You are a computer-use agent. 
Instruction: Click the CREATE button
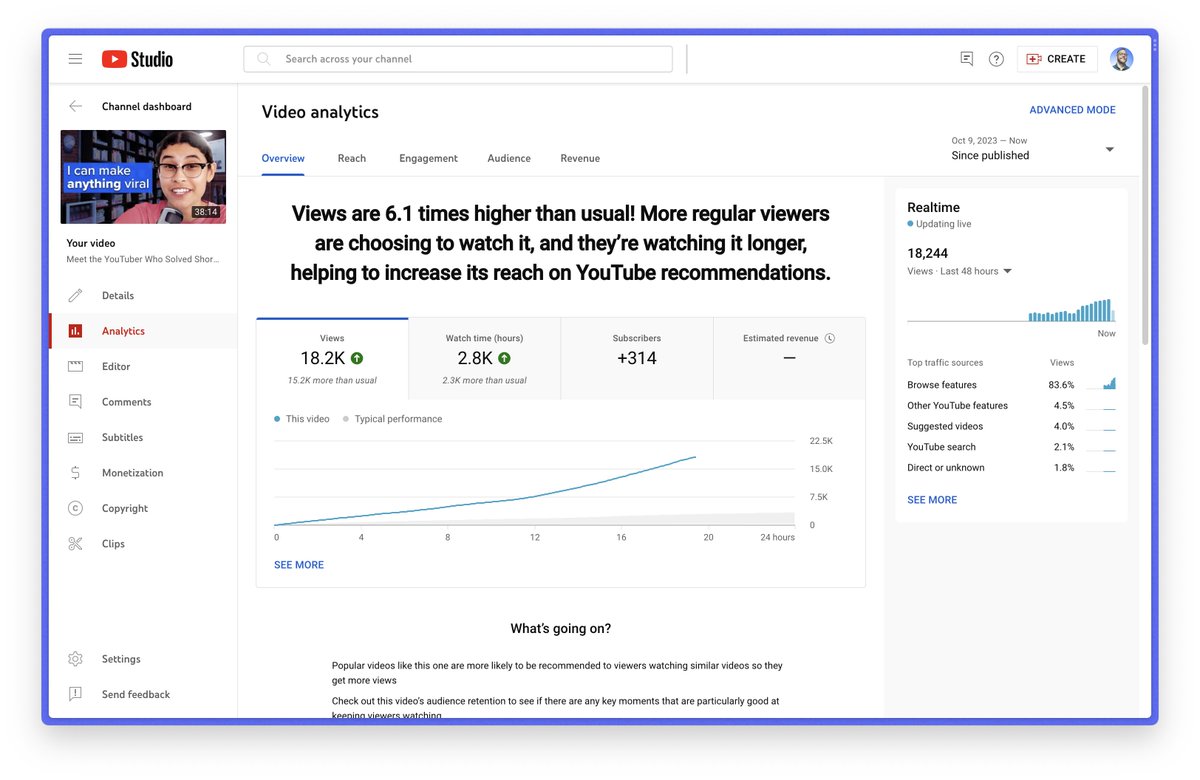pyautogui.click(x=1057, y=59)
